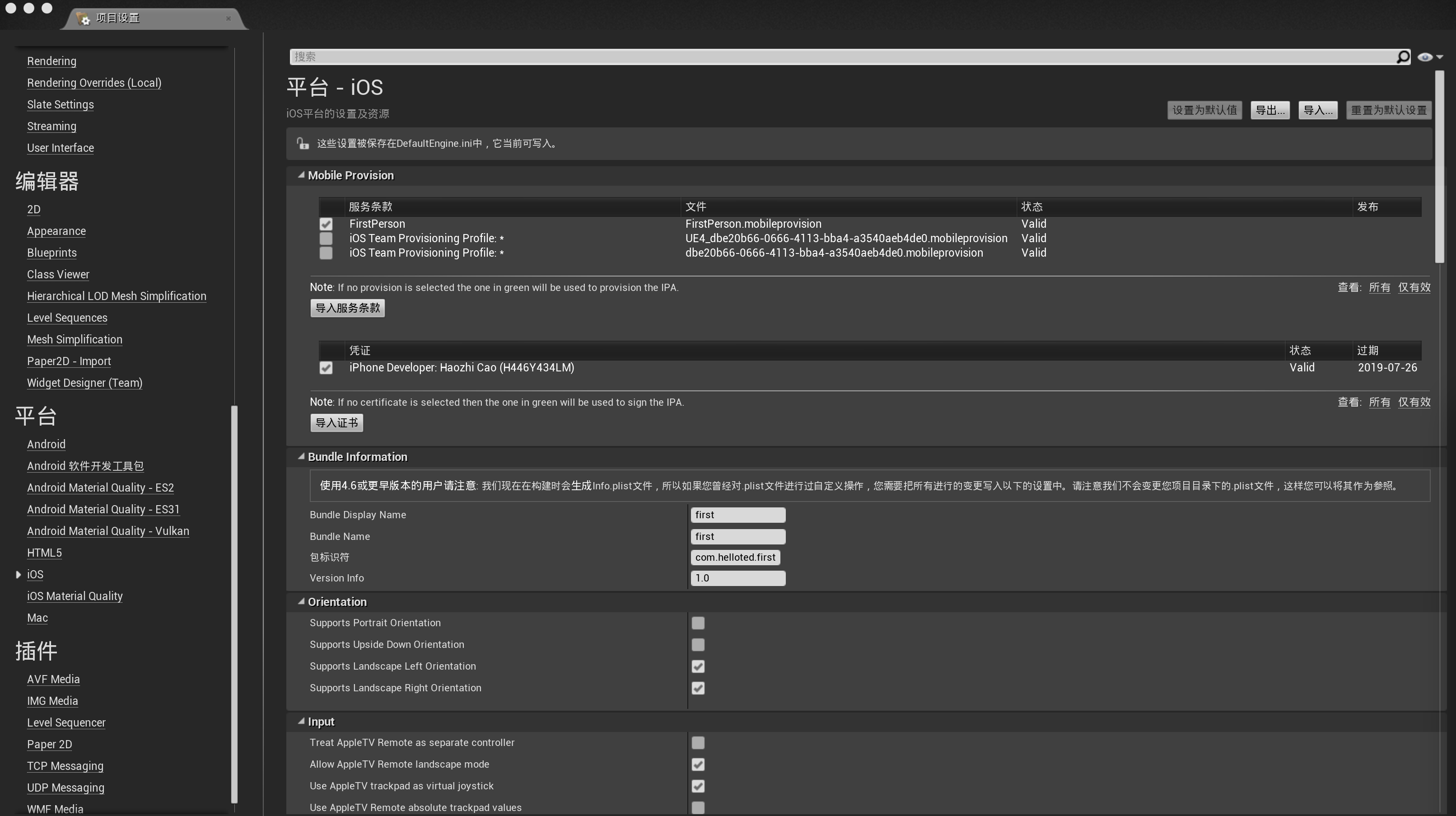1456x816 pixels.
Task: Collapse the Bundle Information section
Action: pos(301,457)
